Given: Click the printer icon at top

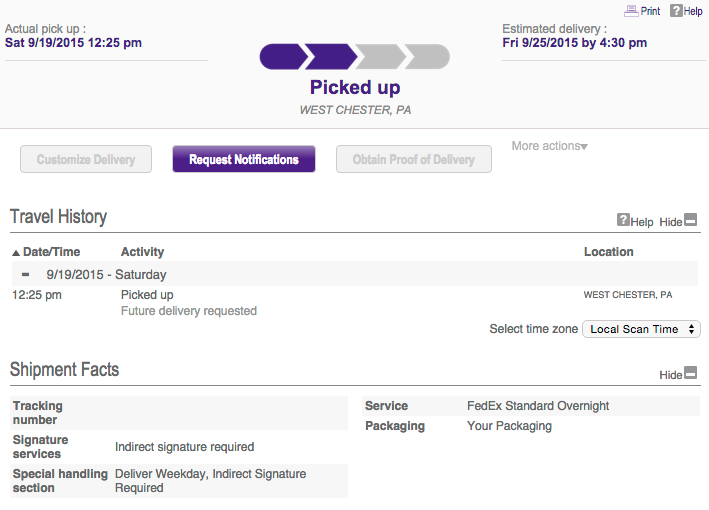Looking at the screenshot, I should 631,11.
